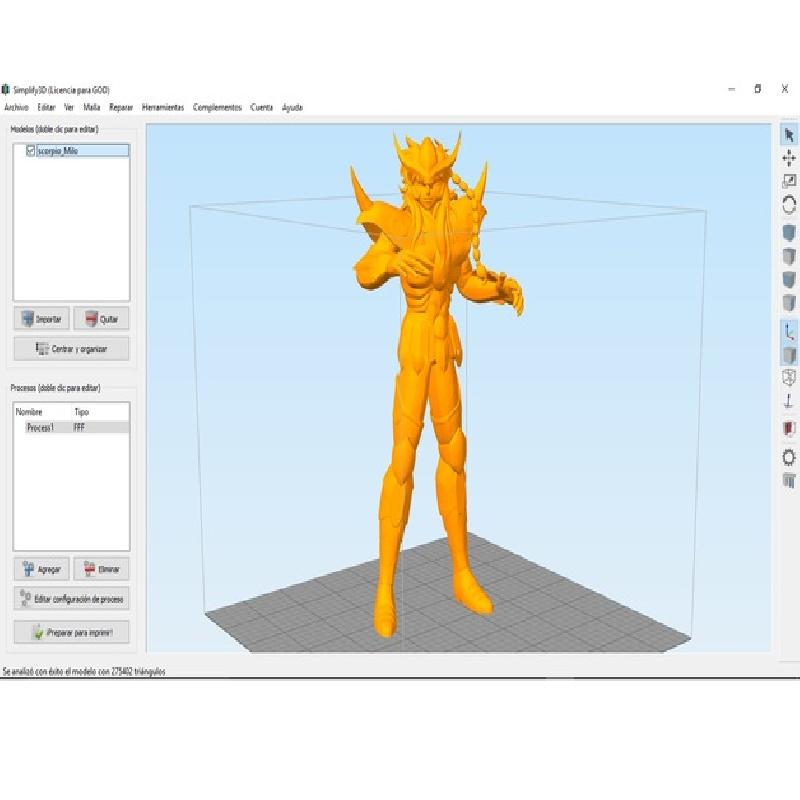Open the Complementos menu

[x=217, y=107]
